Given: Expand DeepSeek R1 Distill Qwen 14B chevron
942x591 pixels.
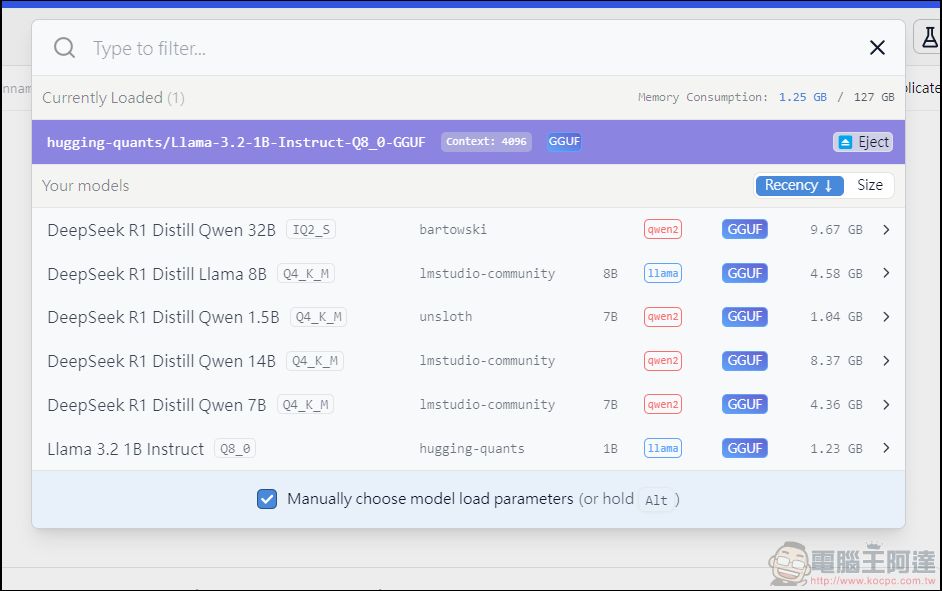Looking at the screenshot, I should [x=886, y=360].
